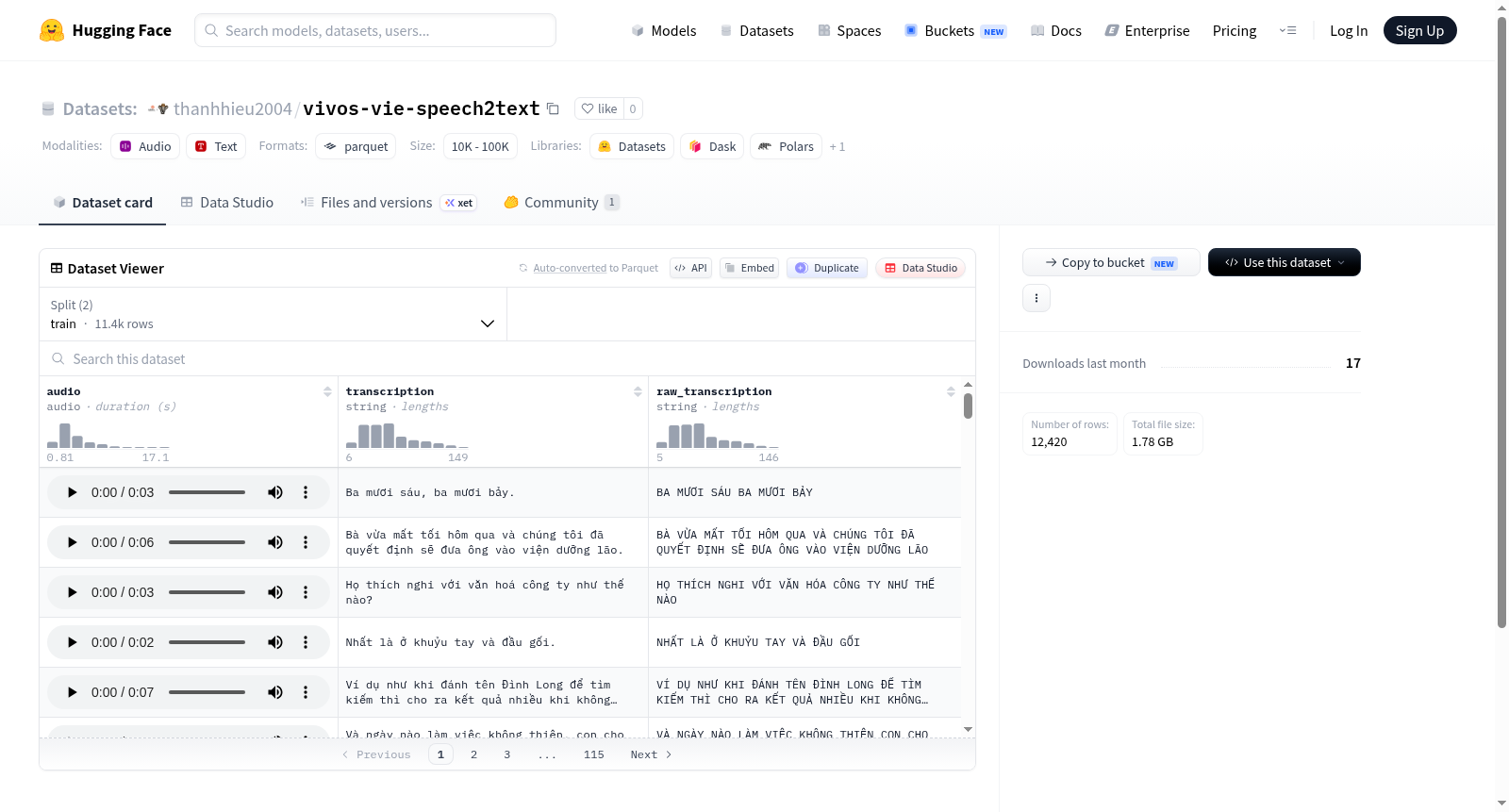Play the 0:02 audio clip

[x=73, y=642]
